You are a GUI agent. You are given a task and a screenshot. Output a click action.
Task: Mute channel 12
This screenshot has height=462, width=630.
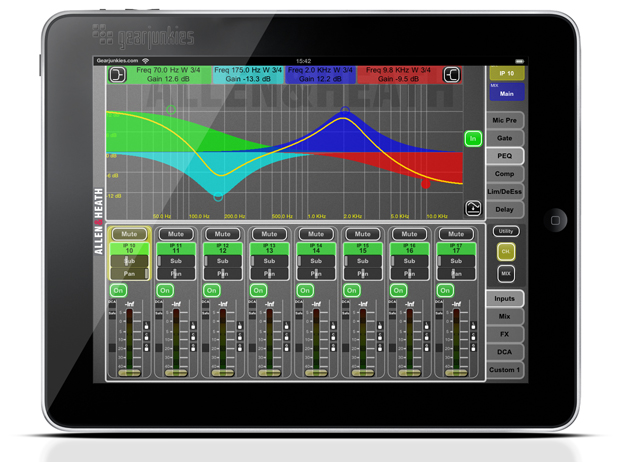[x=223, y=234]
